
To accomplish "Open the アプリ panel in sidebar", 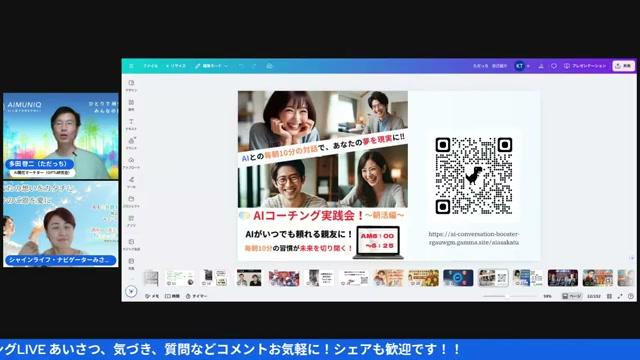I will (x=131, y=221).
